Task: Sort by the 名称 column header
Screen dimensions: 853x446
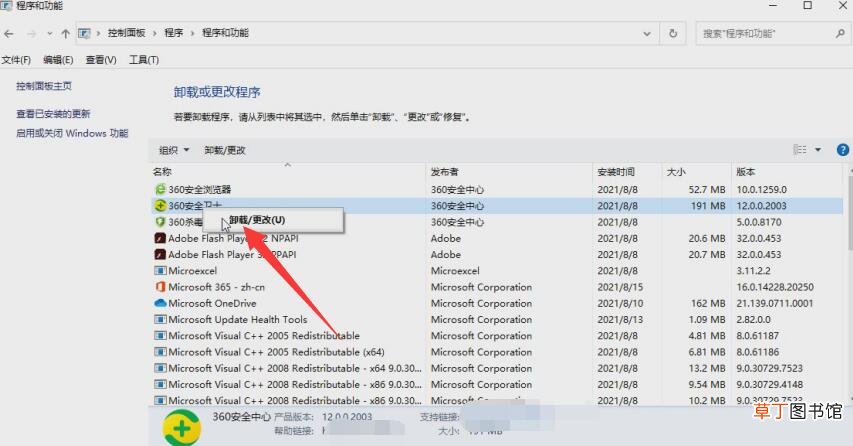Action: pyautogui.click(x=162, y=172)
